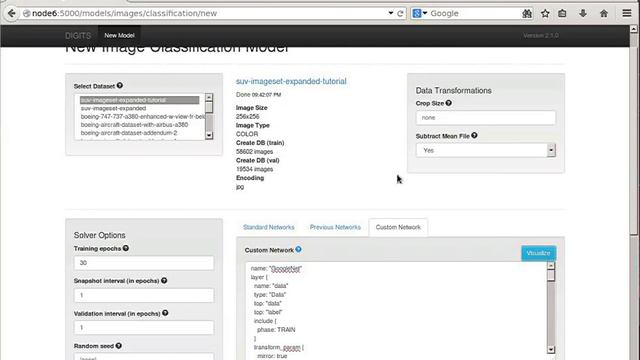The width and height of the screenshot is (640, 360).
Task: Click the Visualize button
Action: coord(538,253)
